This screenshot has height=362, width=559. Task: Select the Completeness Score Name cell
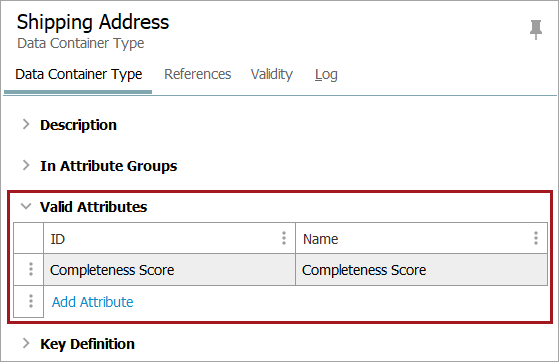pos(421,270)
